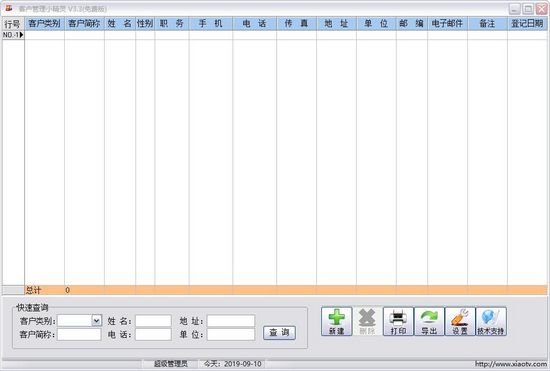
Task: Click the 新建 green plus icon
Action: click(336, 321)
